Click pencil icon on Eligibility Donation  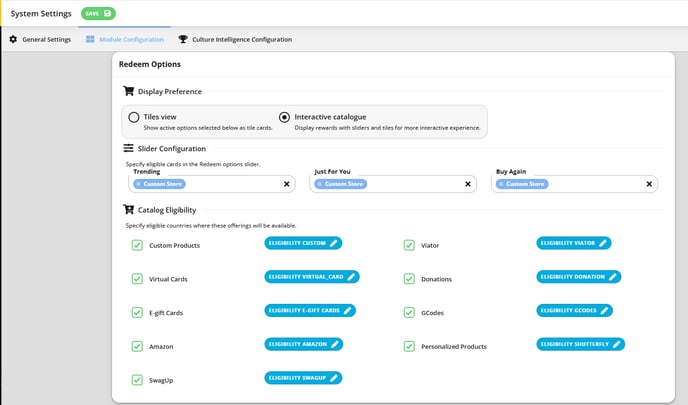(x=613, y=277)
